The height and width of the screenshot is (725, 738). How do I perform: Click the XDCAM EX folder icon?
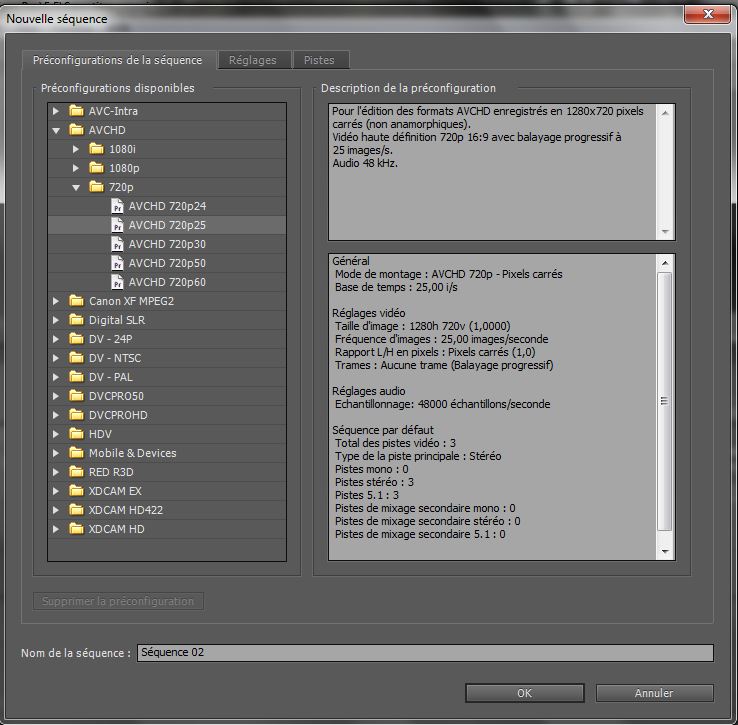pos(76,491)
